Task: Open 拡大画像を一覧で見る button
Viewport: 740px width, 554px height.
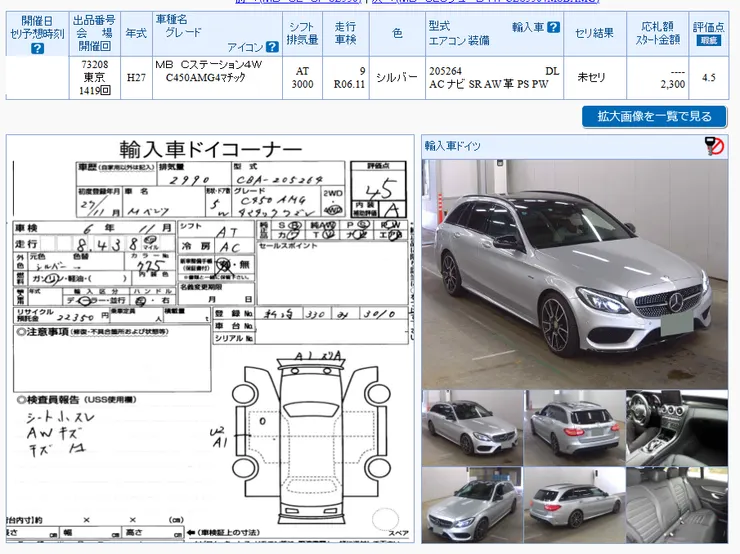Action: (654, 117)
